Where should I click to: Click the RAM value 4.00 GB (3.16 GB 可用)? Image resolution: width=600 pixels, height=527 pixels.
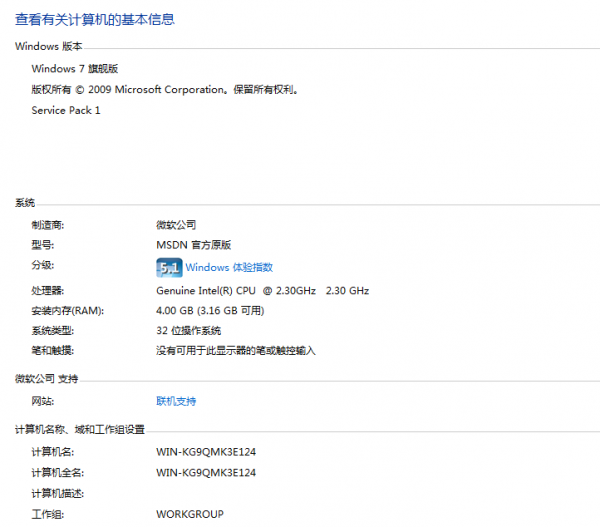210,310
